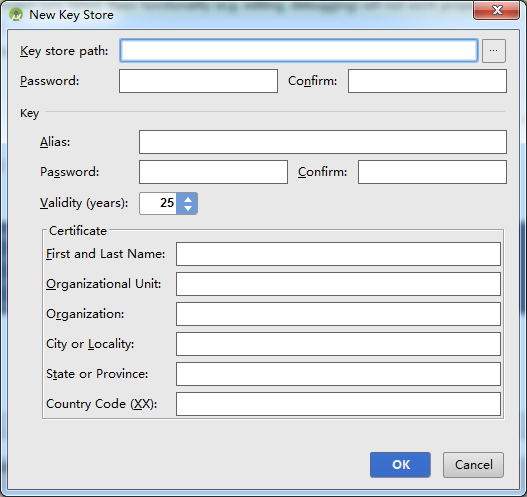Click into the Alias field
This screenshot has height=497, width=527.
[x=323, y=142]
